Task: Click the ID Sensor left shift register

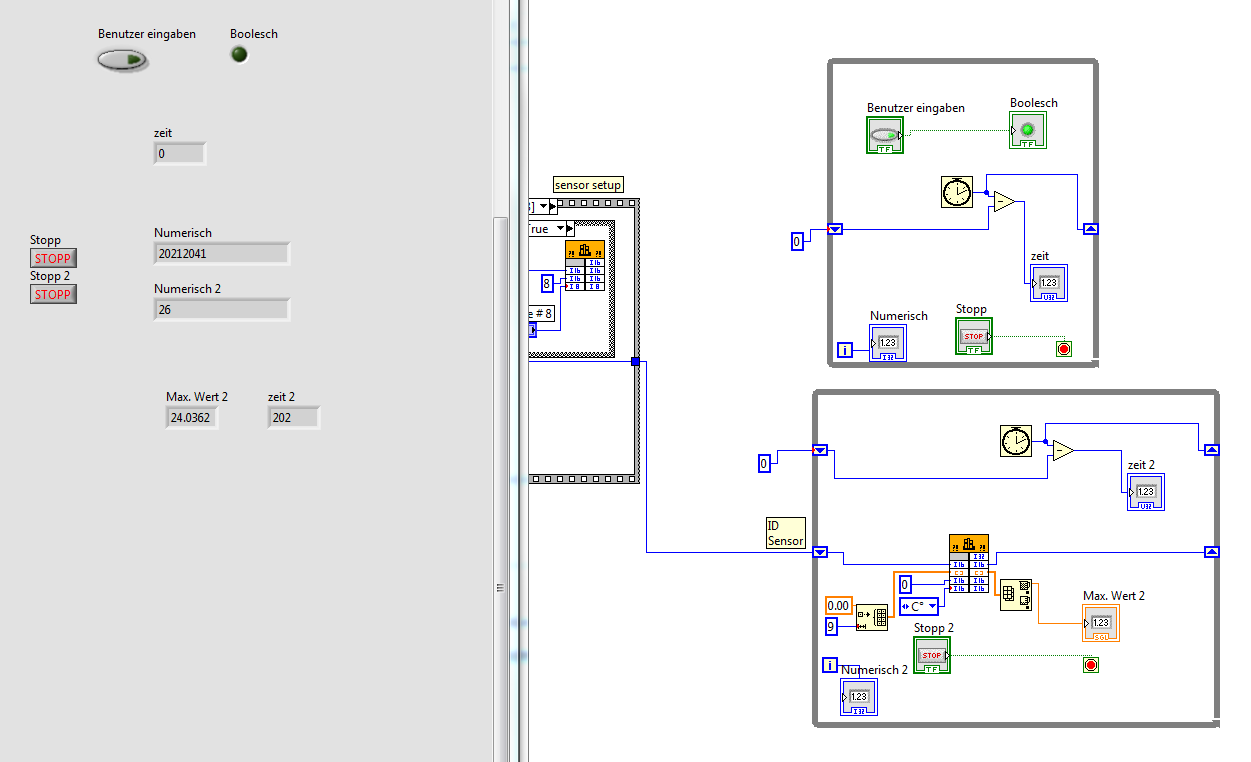Action: pos(820,552)
